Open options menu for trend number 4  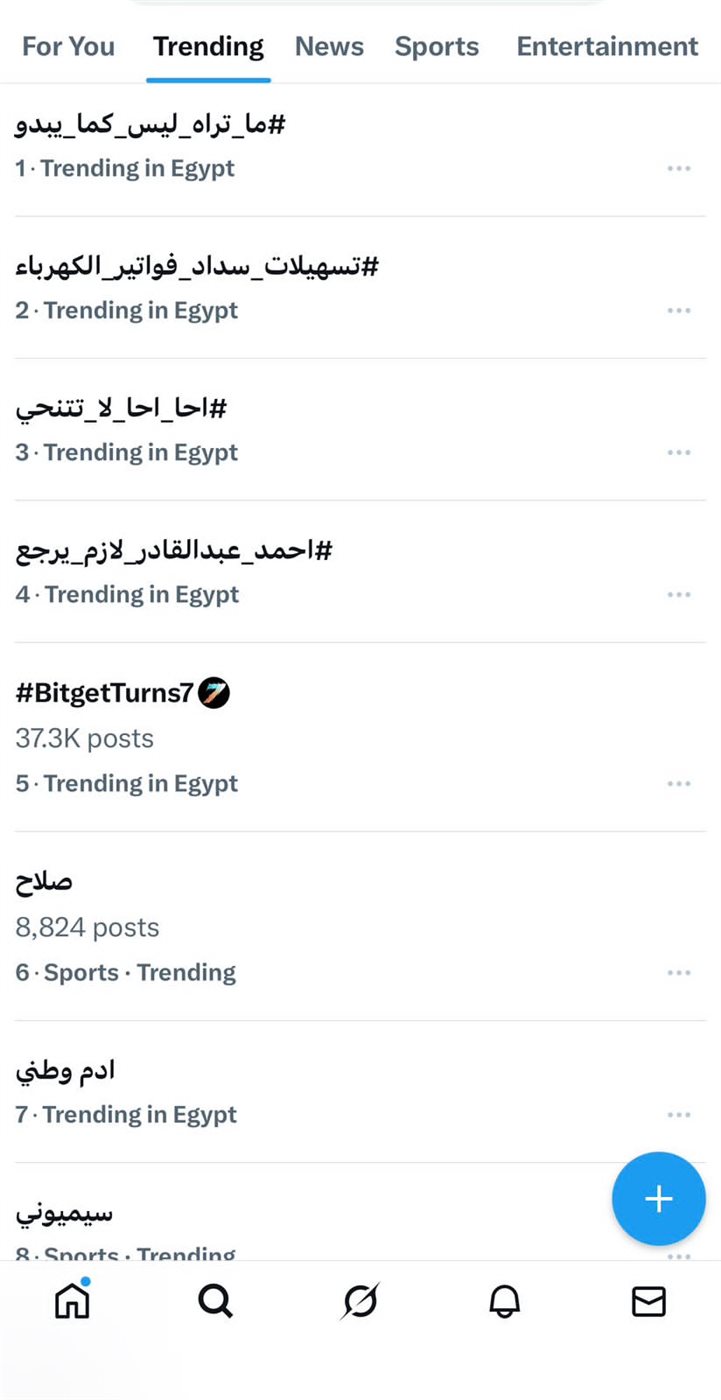pyautogui.click(x=679, y=595)
